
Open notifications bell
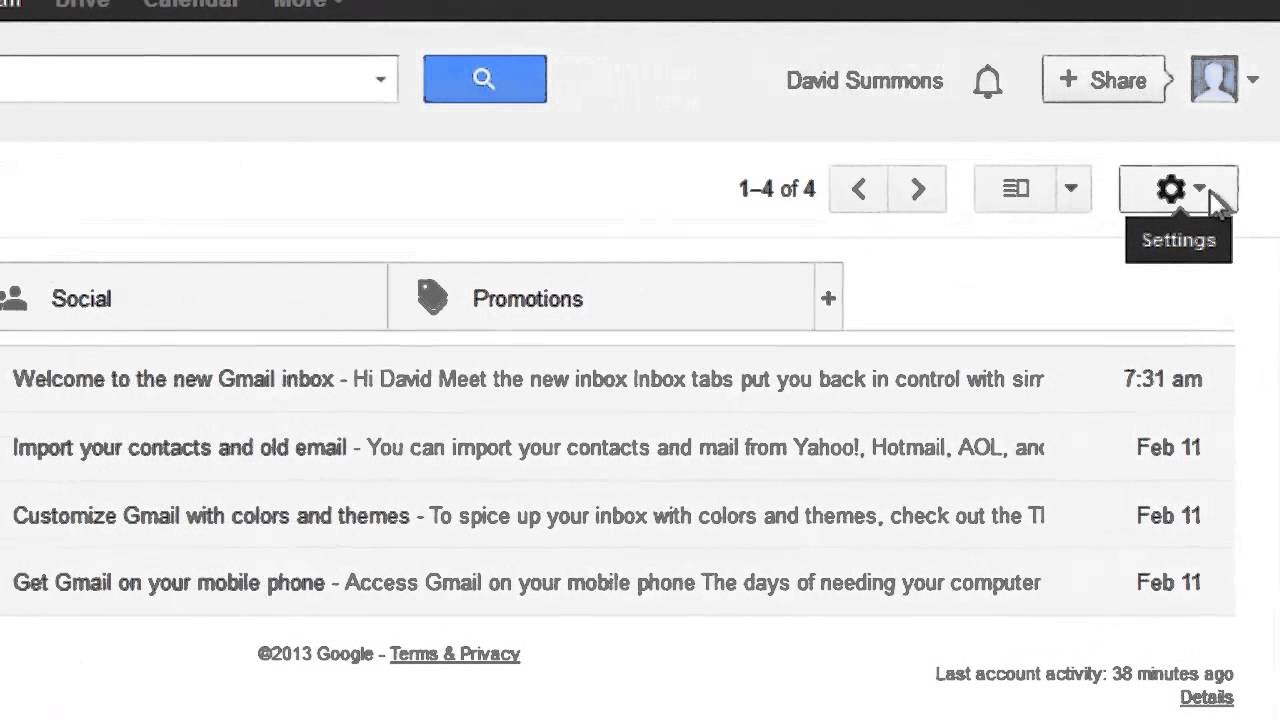987,81
